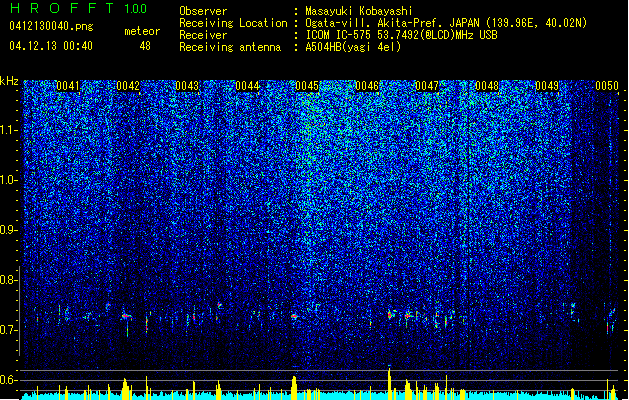Click time marker 0050
The width and height of the screenshot is (629, 400).
[607, 86]
